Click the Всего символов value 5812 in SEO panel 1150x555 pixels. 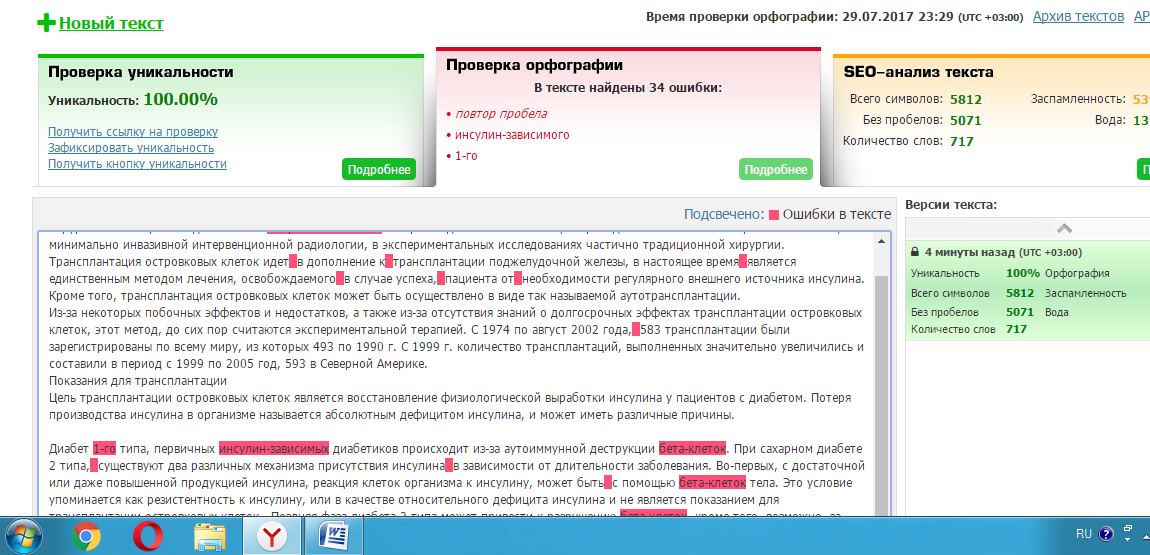click(965, 100)
